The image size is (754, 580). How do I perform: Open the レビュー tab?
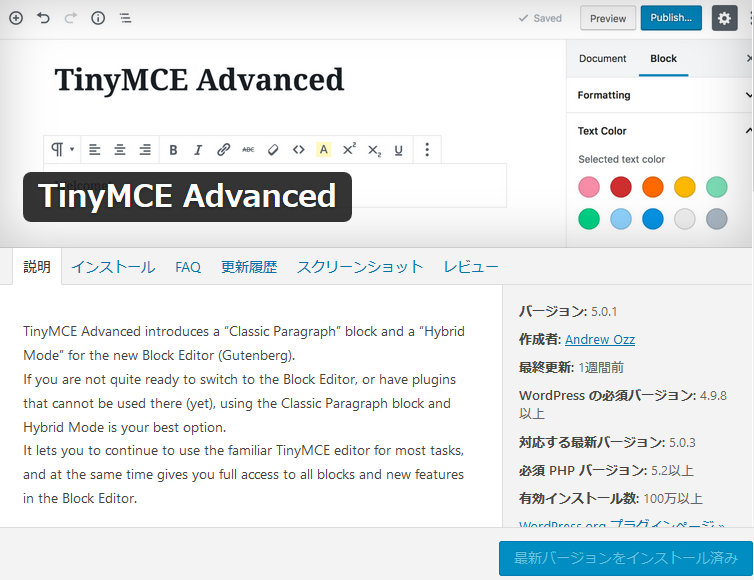(471, 267)
